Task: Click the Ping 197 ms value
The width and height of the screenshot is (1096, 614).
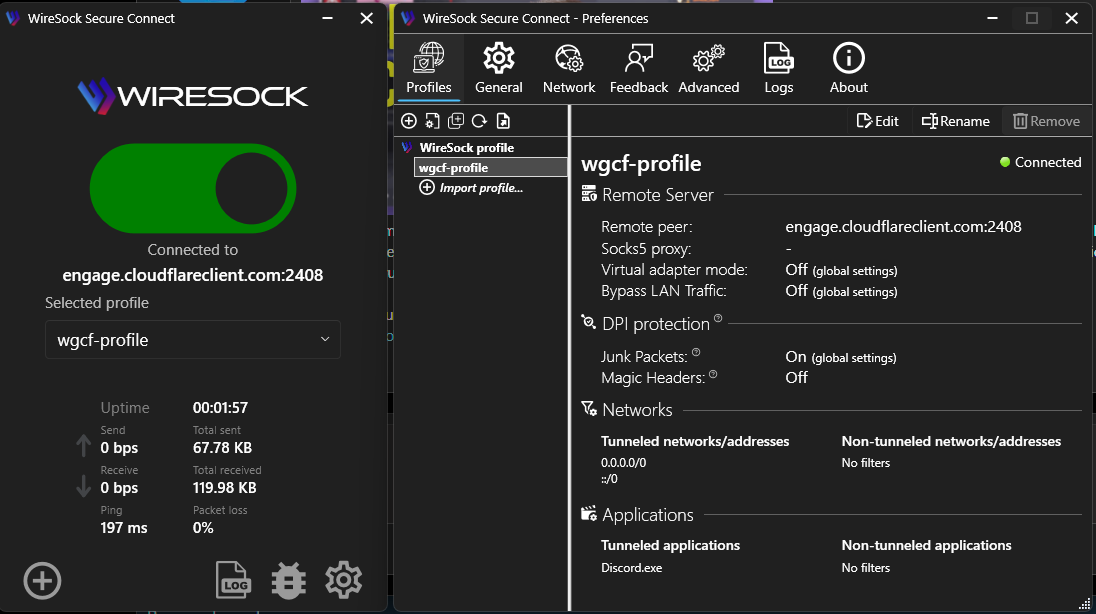Action: tap(124, 528)
